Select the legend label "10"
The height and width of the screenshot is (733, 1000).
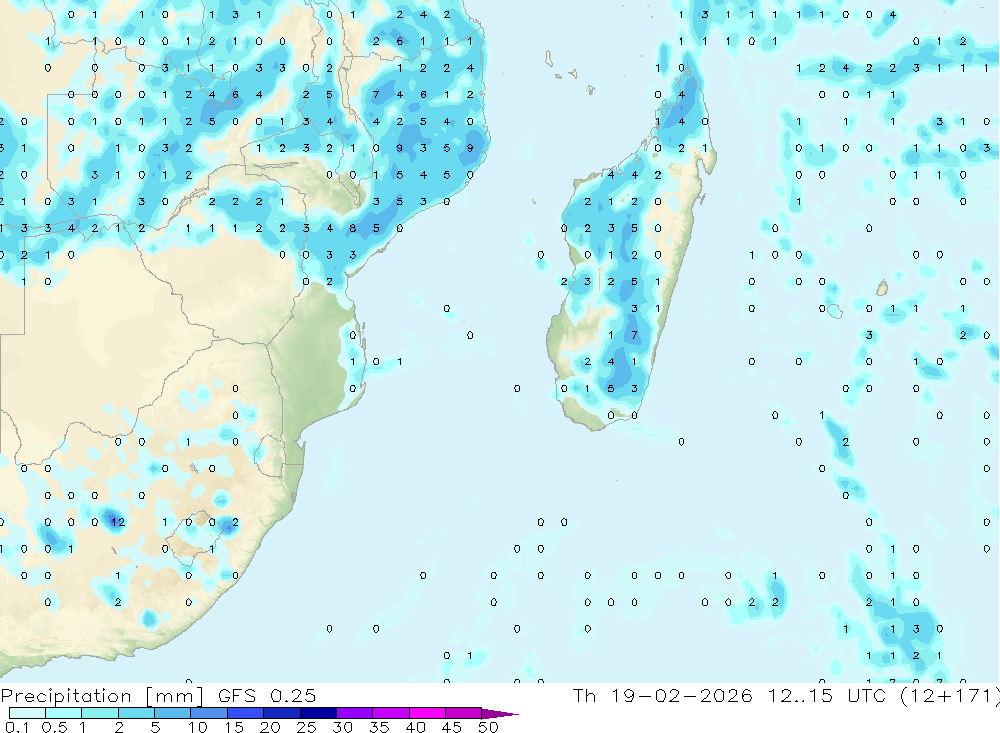[198, 727]
